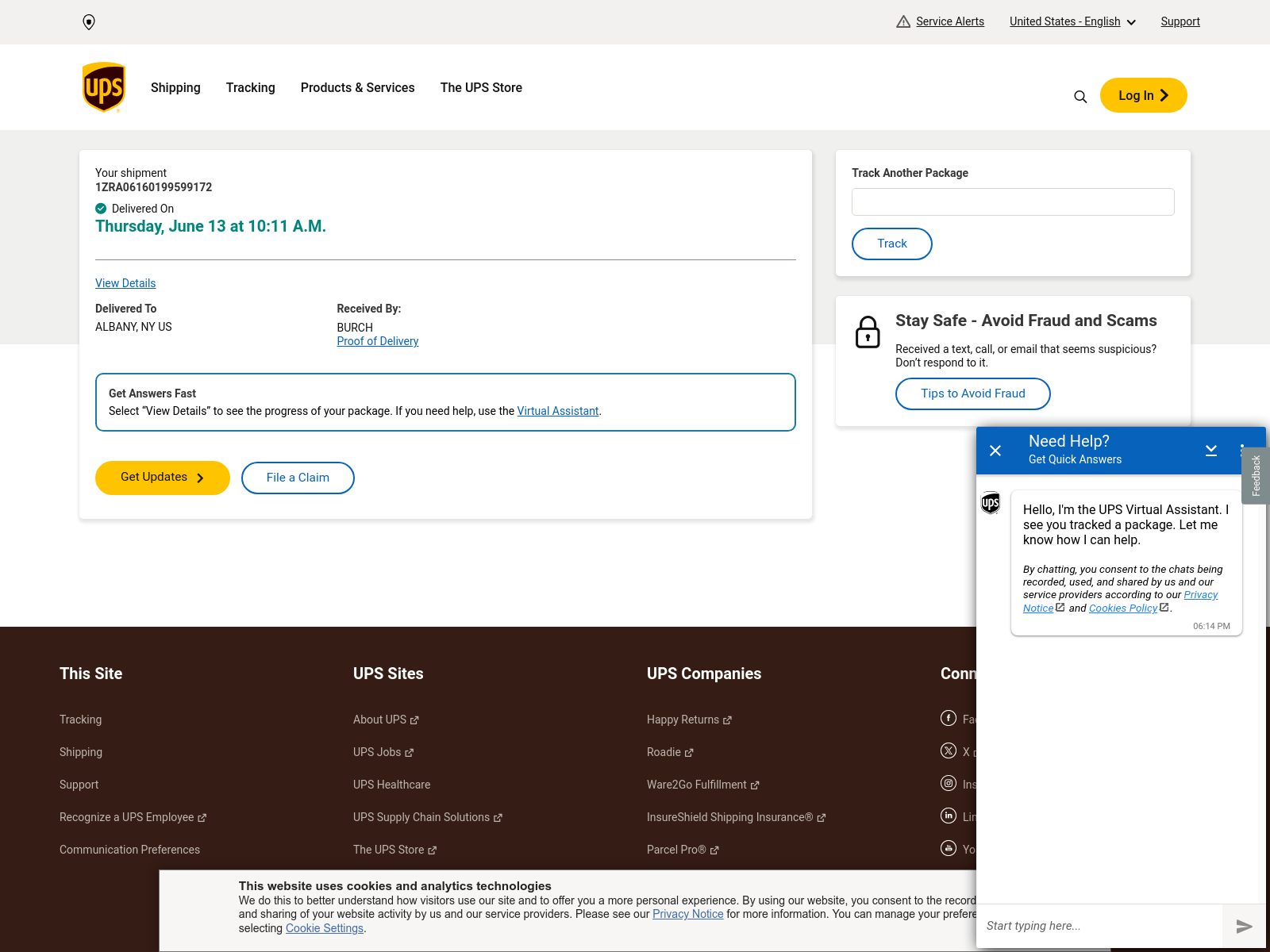Click the UPS shield logo

click(x=104, y=87)
